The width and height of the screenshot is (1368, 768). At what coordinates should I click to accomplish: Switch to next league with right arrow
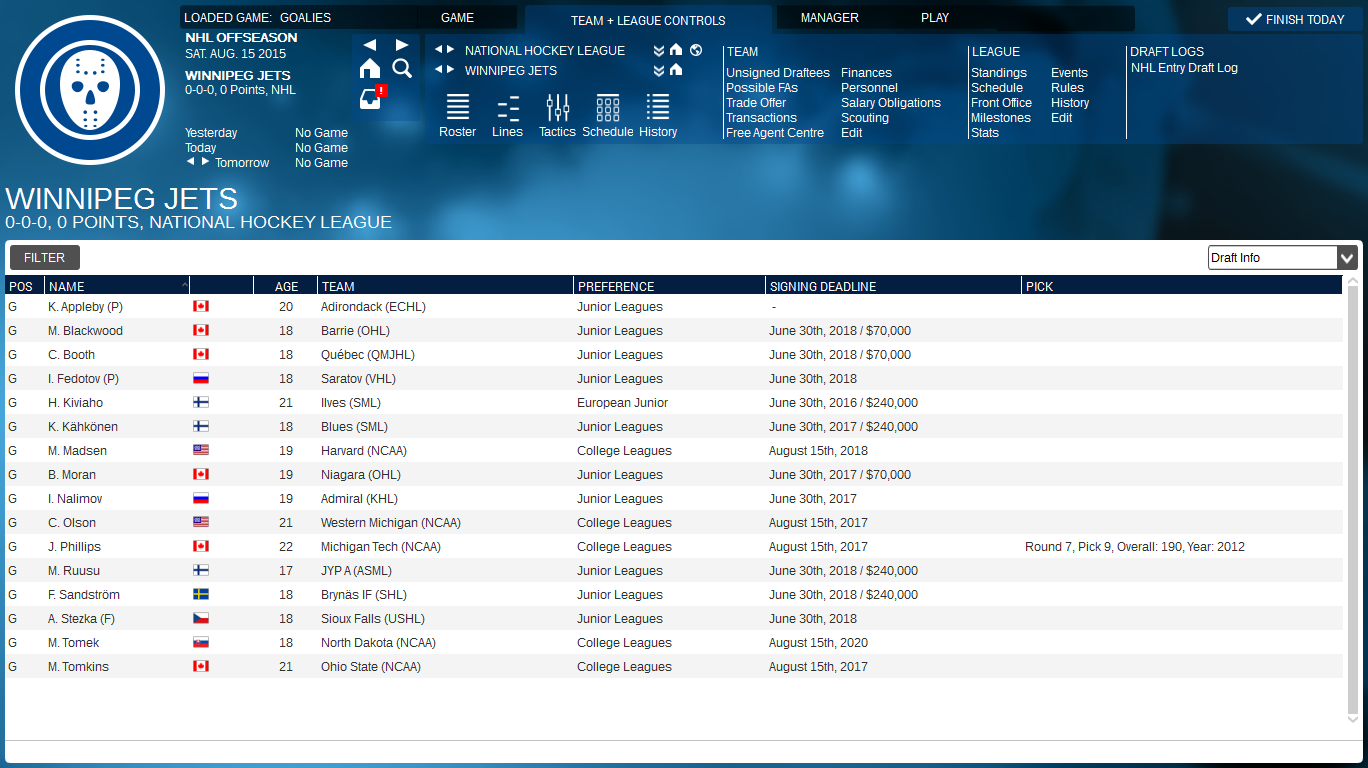tap(451, 50)
